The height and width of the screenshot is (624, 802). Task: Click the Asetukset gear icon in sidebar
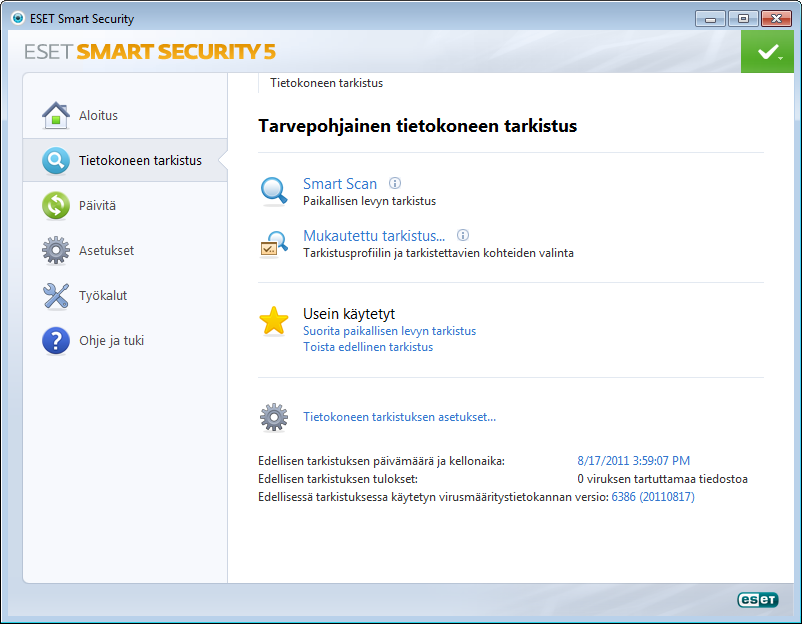point(56,250)
